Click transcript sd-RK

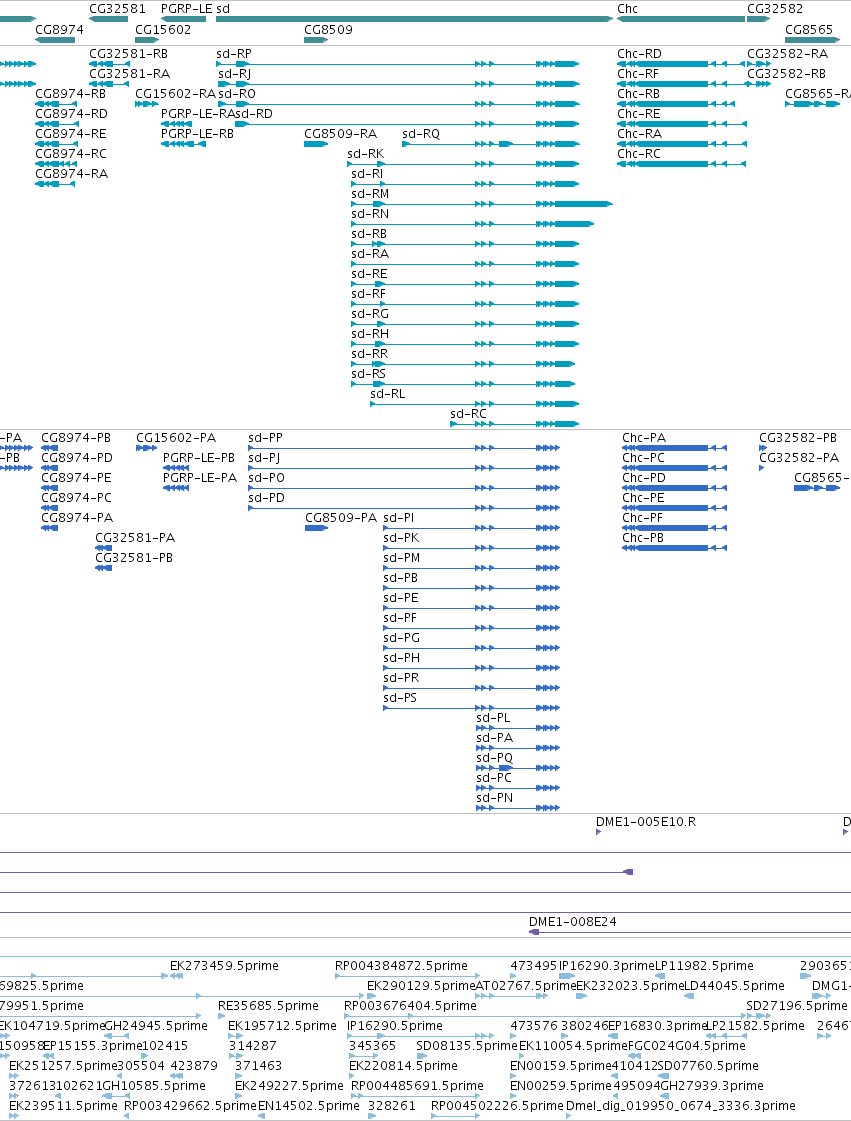coord(463,164)
